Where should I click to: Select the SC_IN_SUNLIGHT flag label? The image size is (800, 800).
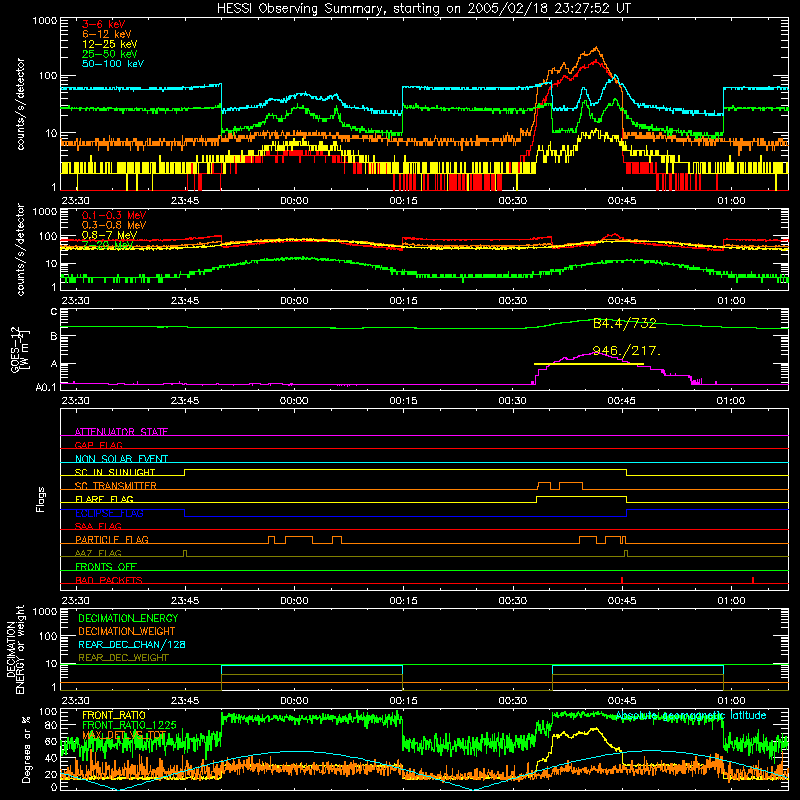[x=115, y=472]
